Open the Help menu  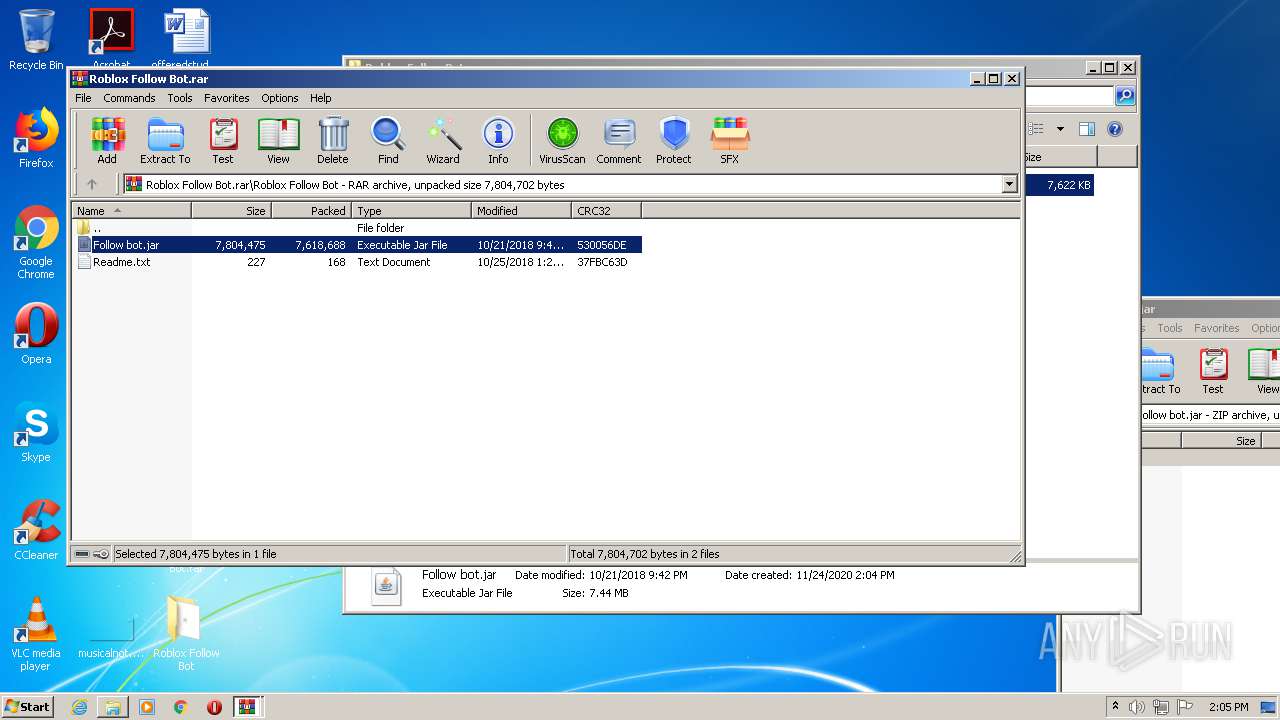point(320,98)
